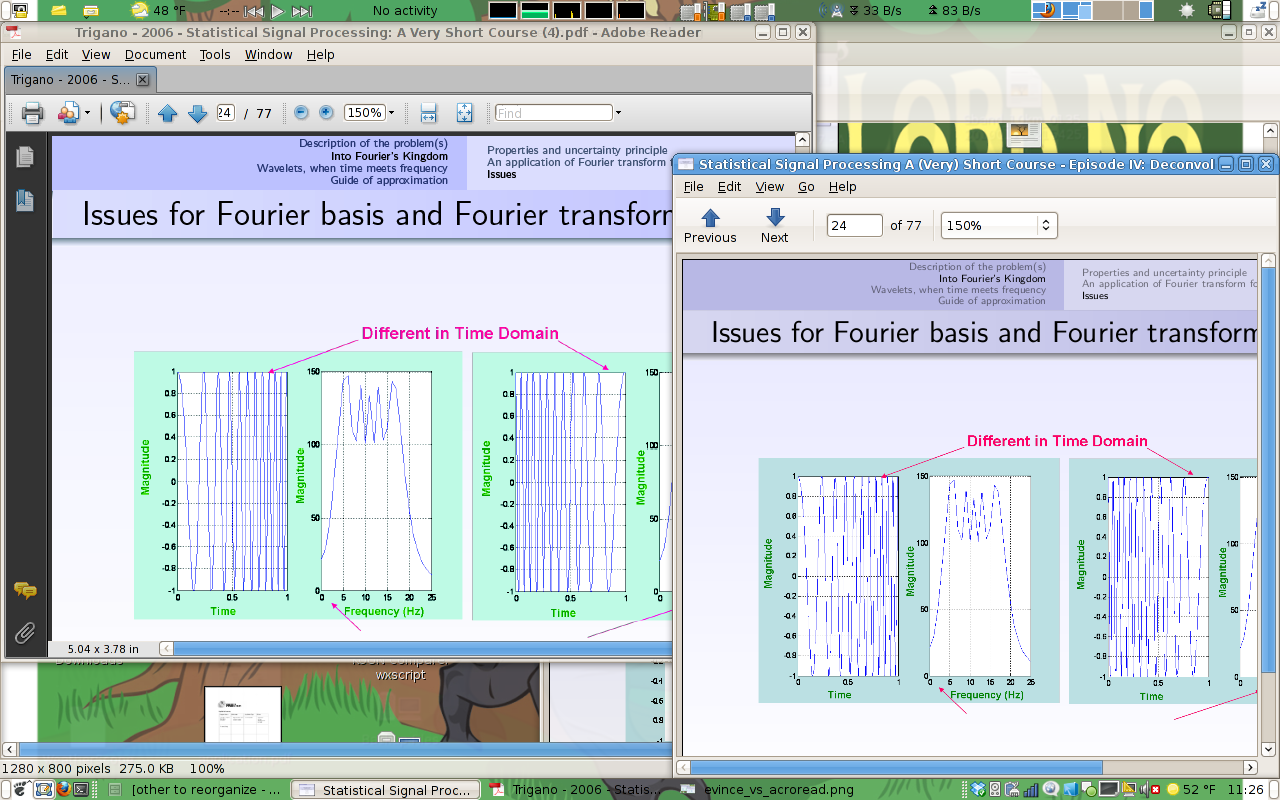Image resolution: width=1280 pixels, height=800 pixels.
Task: Open the Go menu in Evince
Action: 806,187
